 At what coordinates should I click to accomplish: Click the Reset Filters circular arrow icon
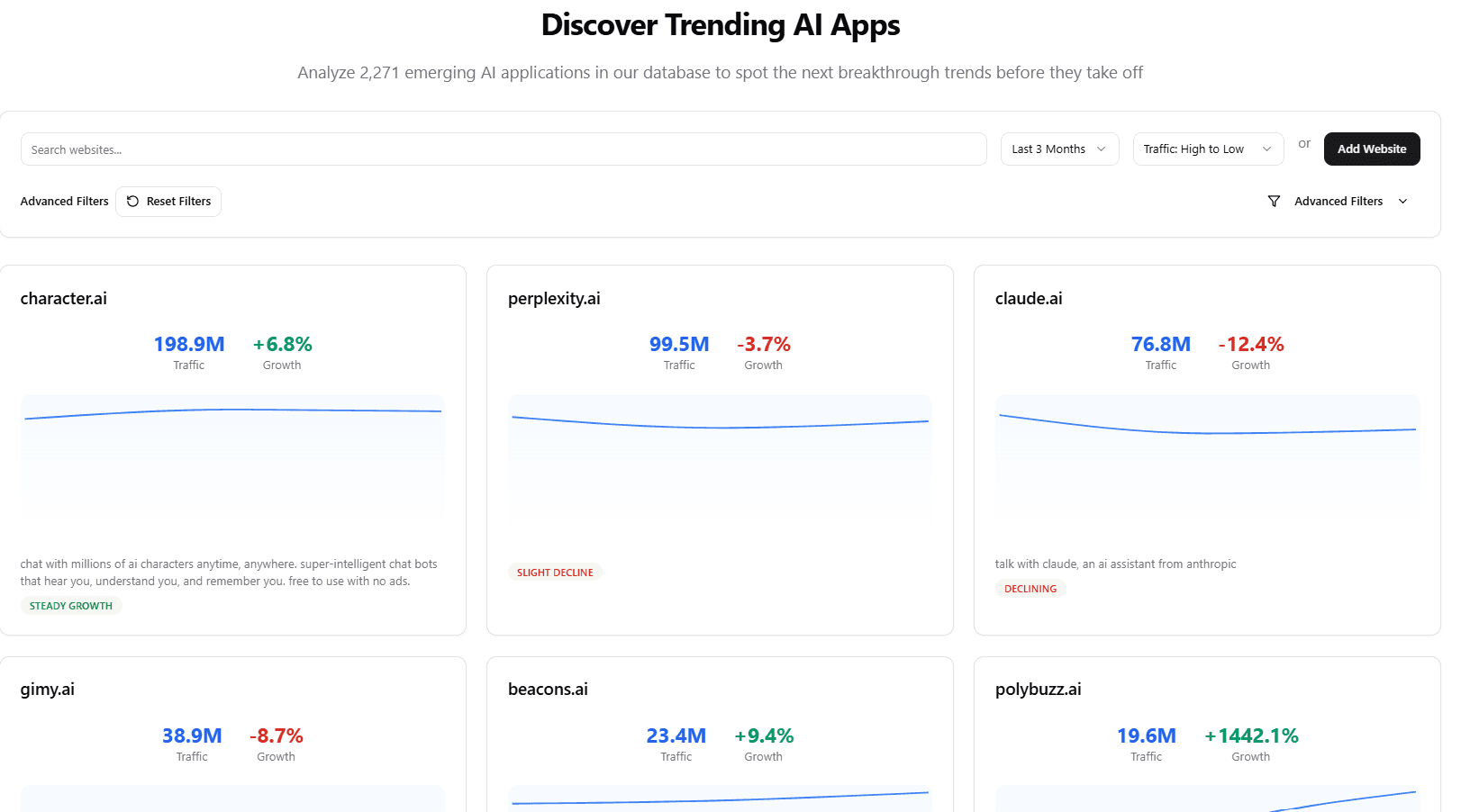133,202
